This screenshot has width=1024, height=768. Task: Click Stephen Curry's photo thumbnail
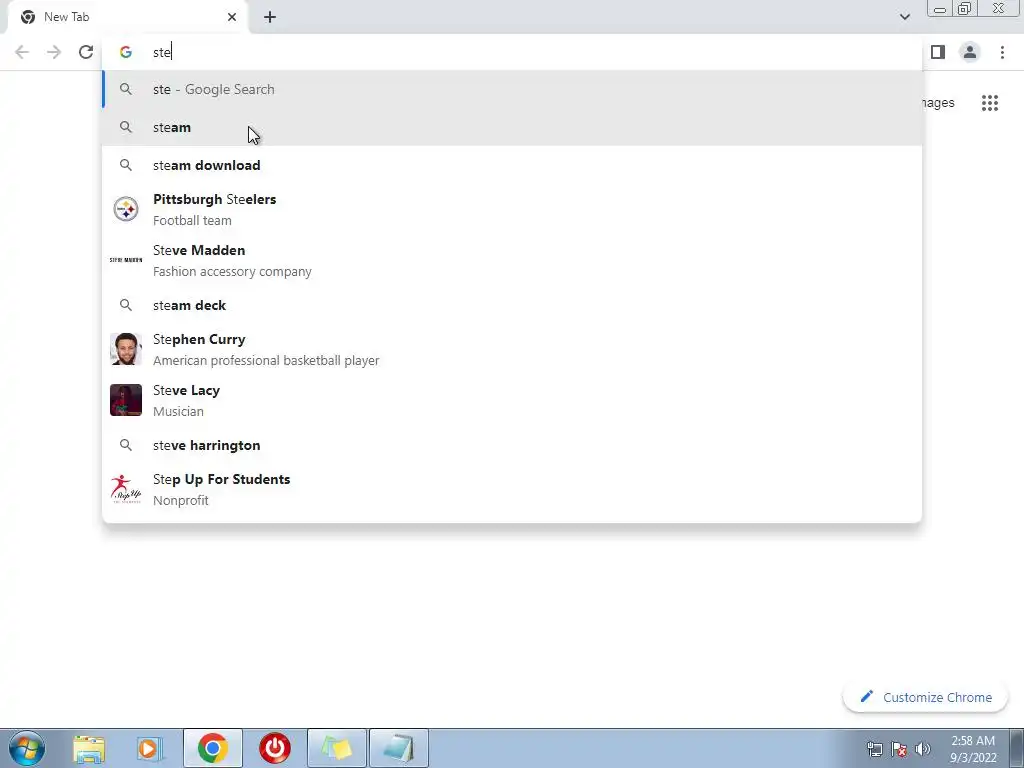(125, 349)
